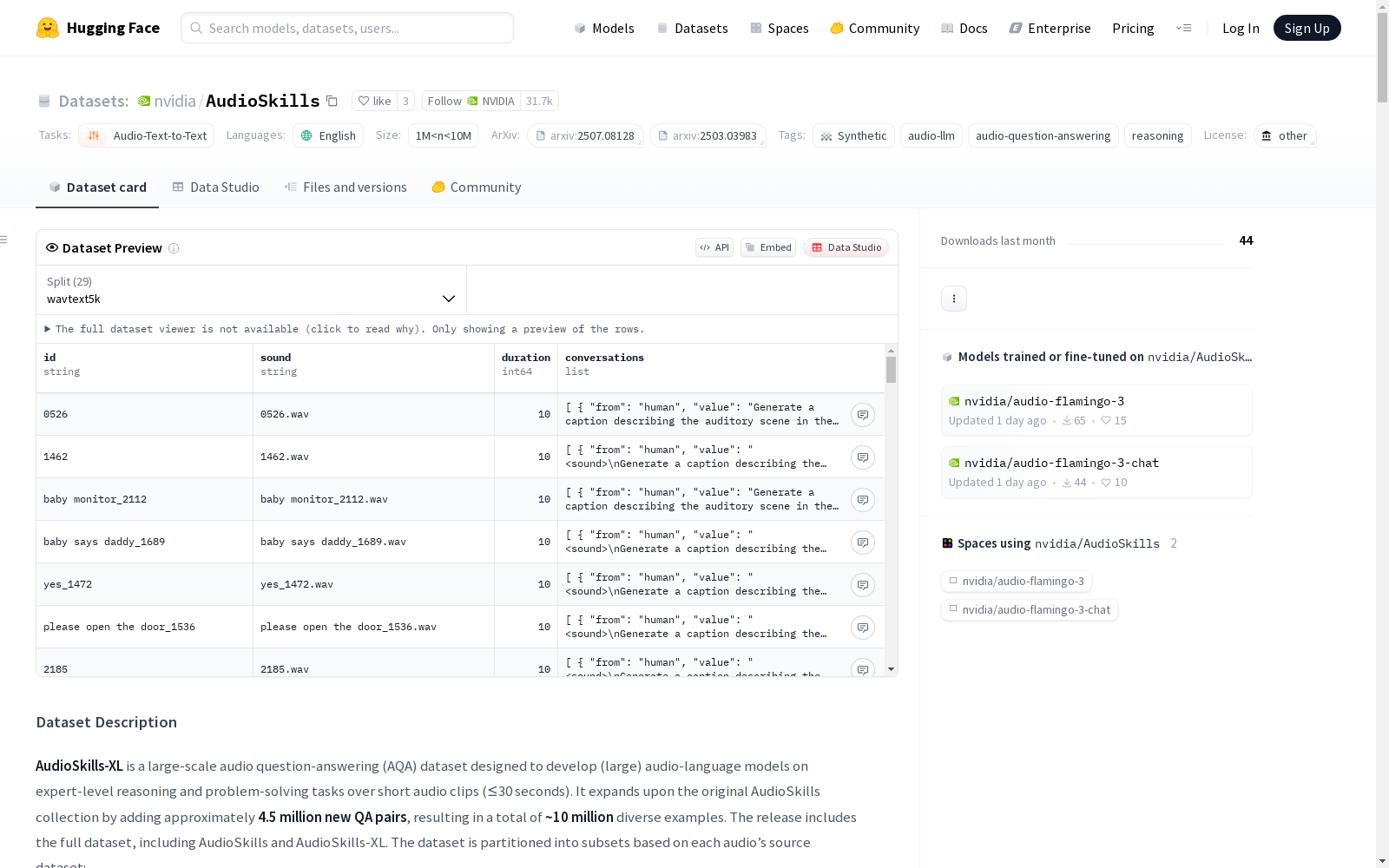The image size is (1389, 868).
Task: Open Data Studio from the preview header
Action: pyautogui.click(x=846, y=247)
